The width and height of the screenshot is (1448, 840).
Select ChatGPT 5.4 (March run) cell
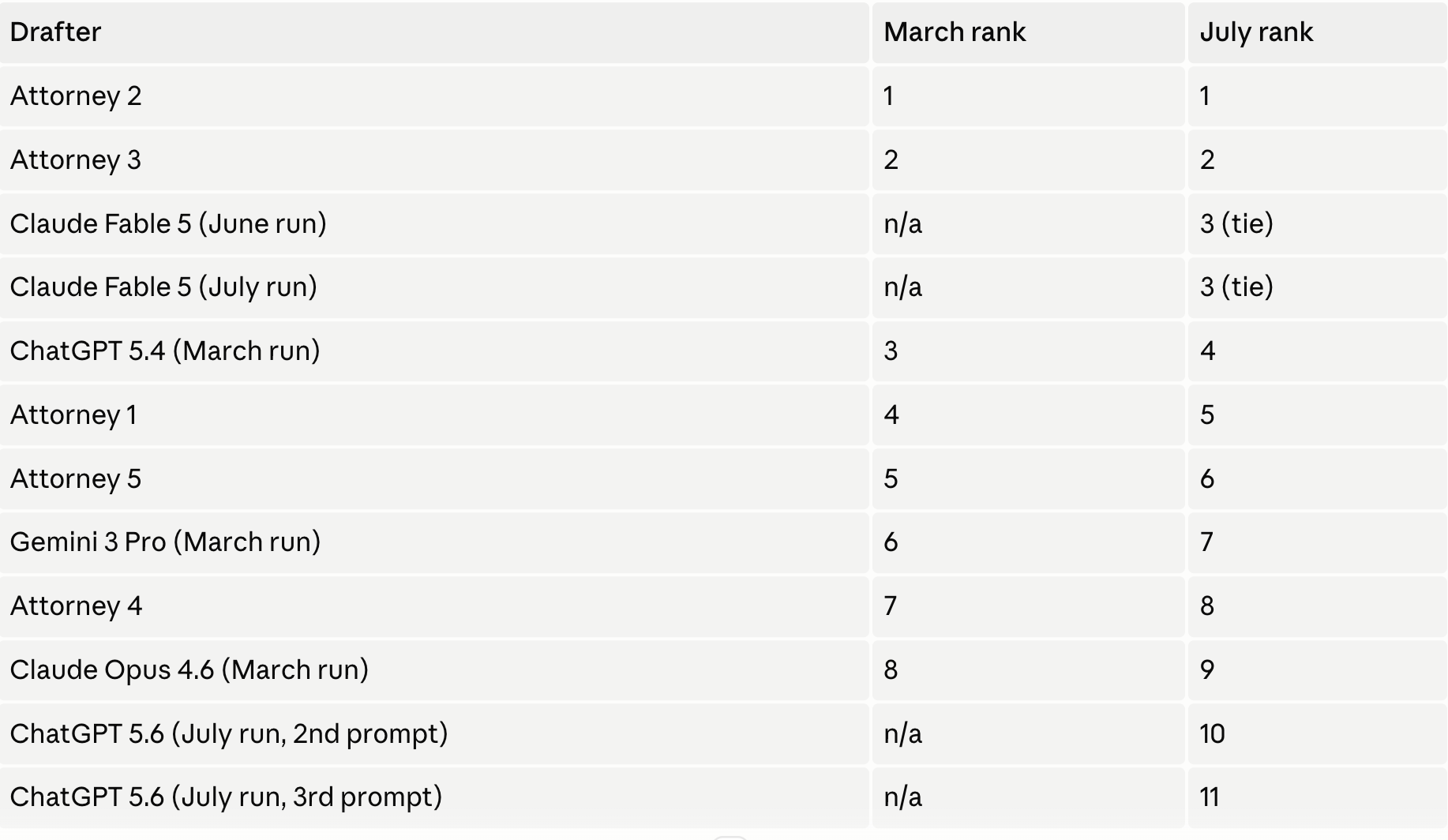[x=434, y=351]
